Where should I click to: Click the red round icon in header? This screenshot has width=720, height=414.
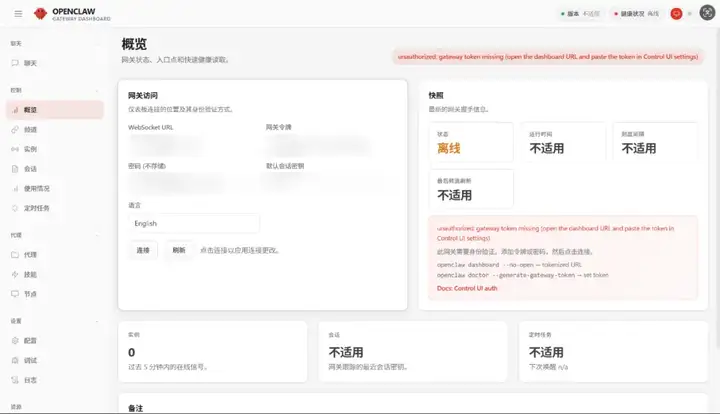(676, 14)
